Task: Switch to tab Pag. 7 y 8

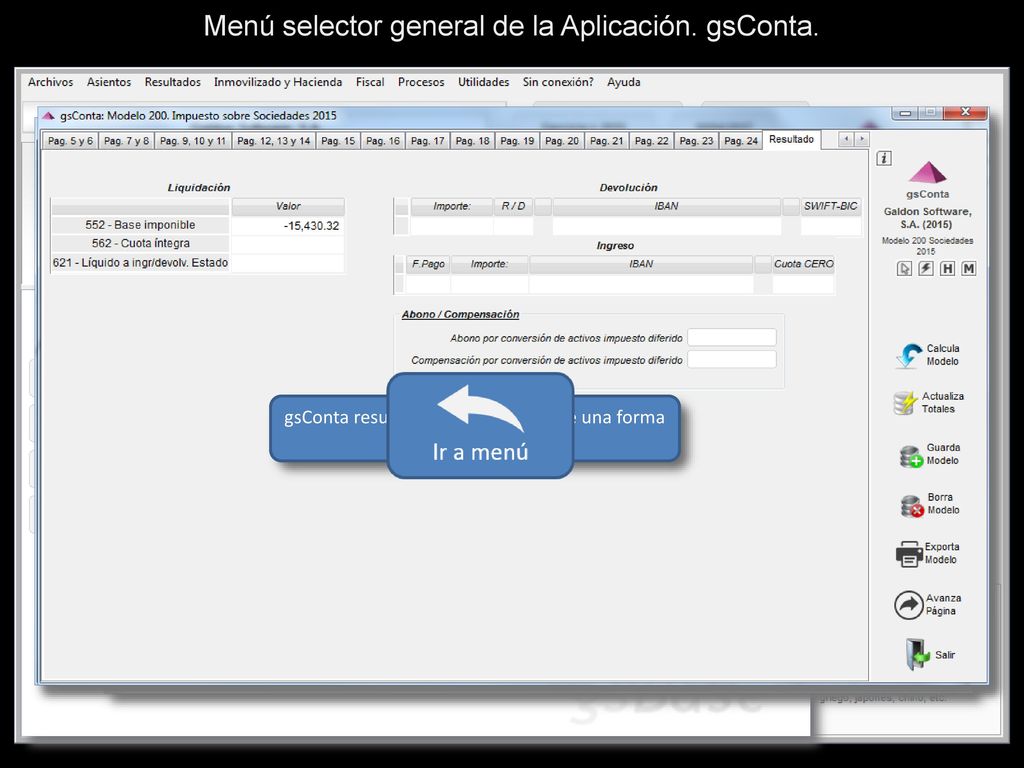Action: 126,141
